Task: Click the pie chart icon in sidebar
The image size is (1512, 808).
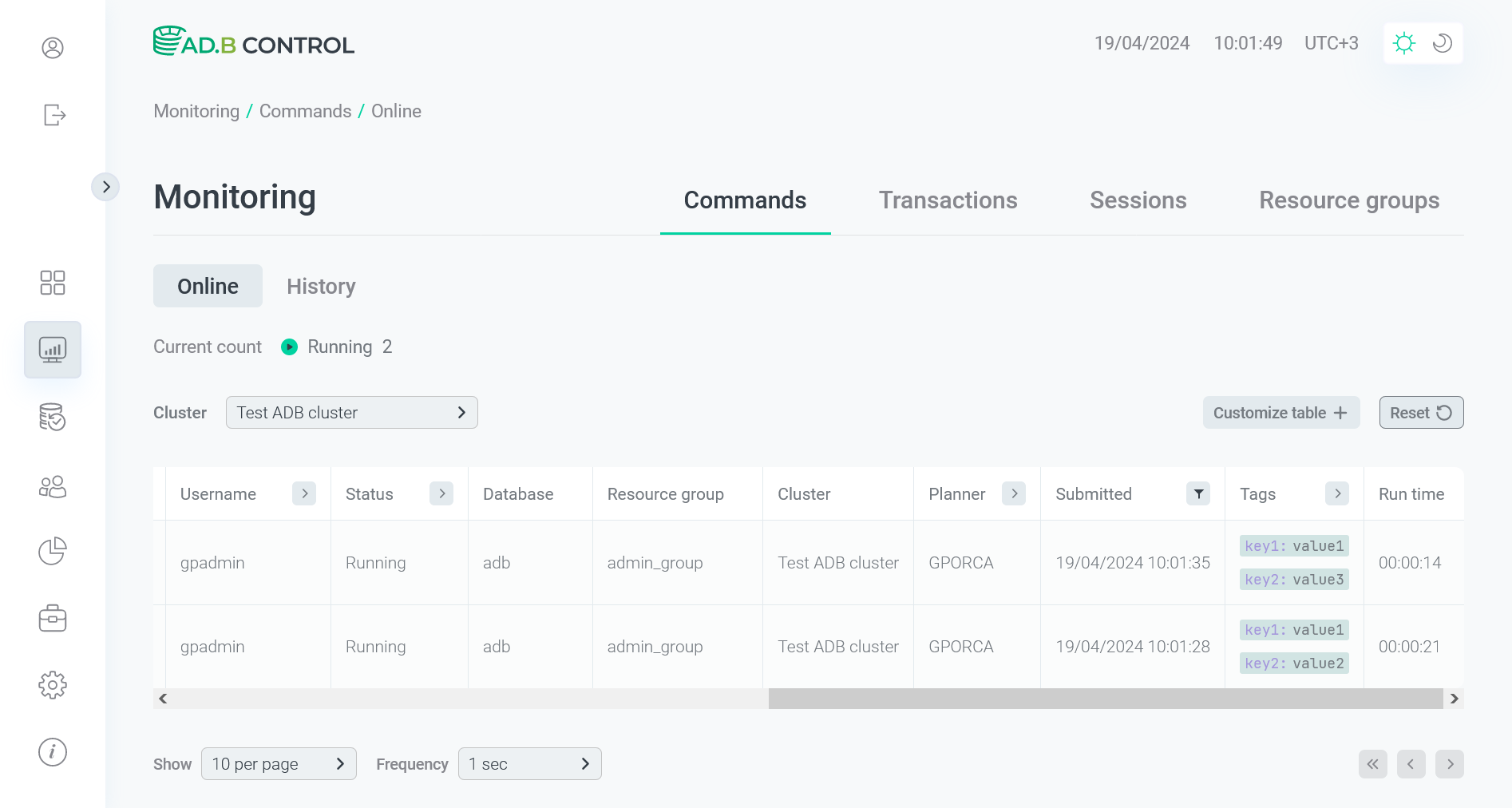Action: pyautogui.click(x=53, y=551)
